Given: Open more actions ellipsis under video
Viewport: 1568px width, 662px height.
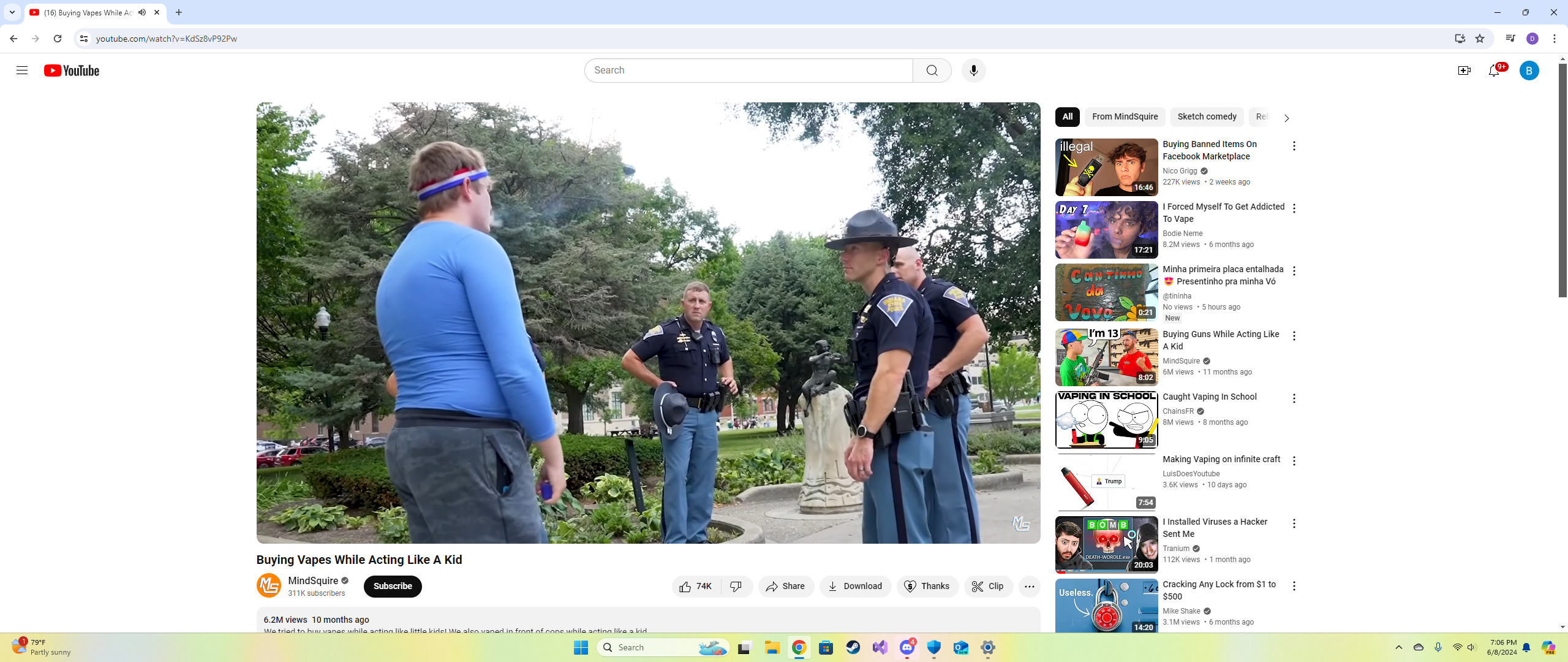Looking at the screenshot, I should pos(1029,587).
